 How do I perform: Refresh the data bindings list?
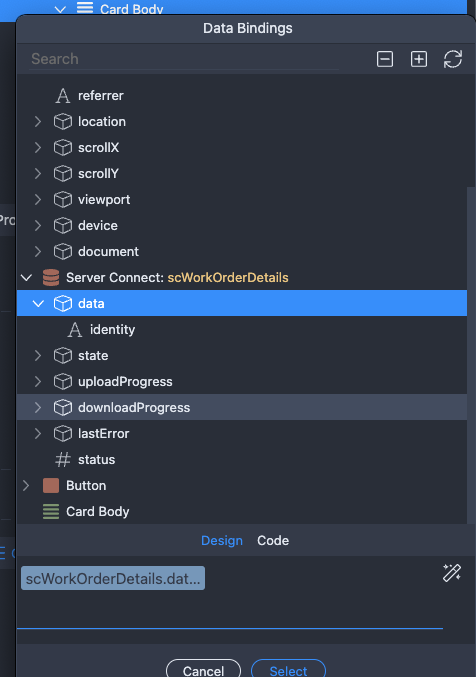click(453, 59)
